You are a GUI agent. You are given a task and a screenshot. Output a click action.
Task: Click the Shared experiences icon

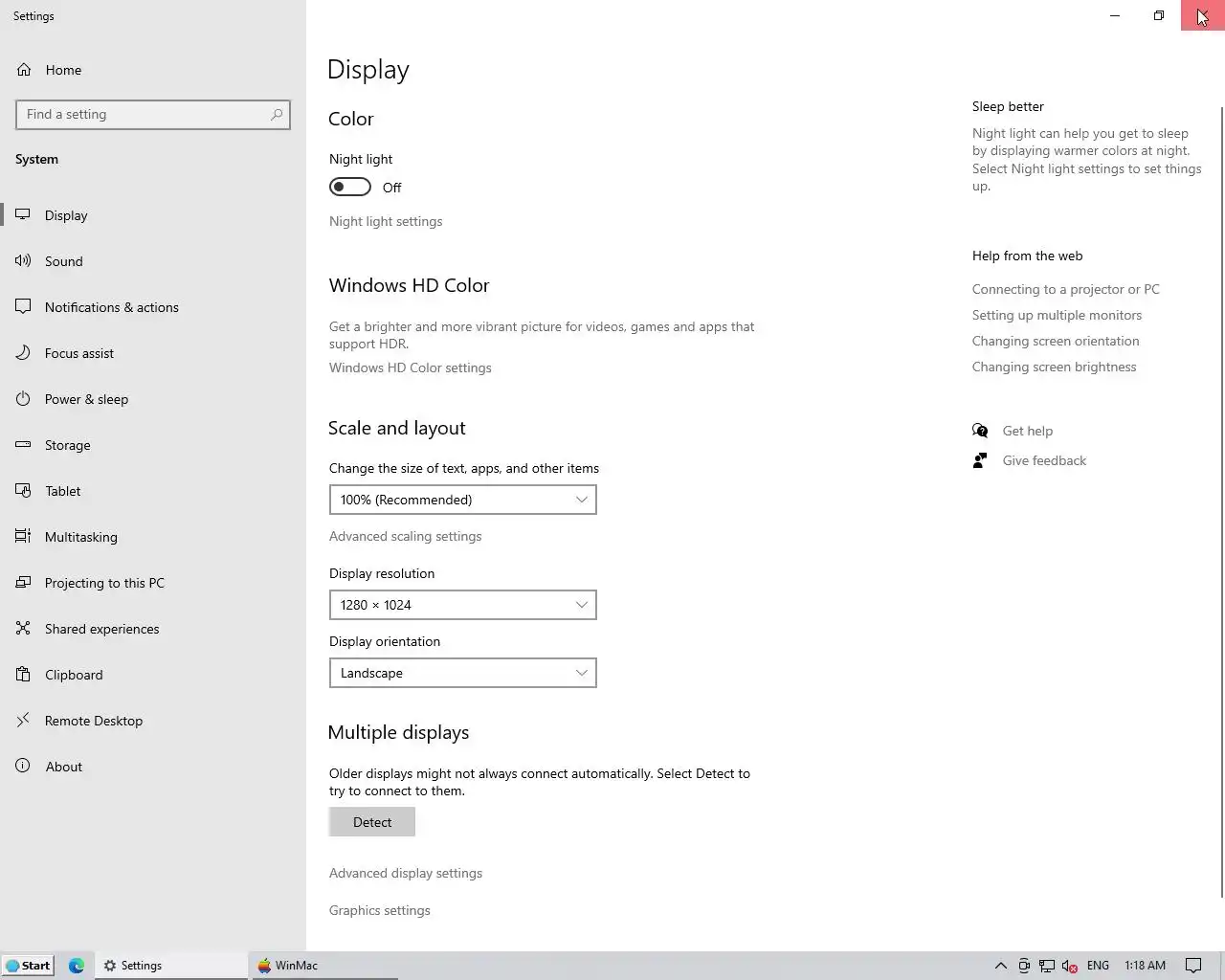pos(23,628)
